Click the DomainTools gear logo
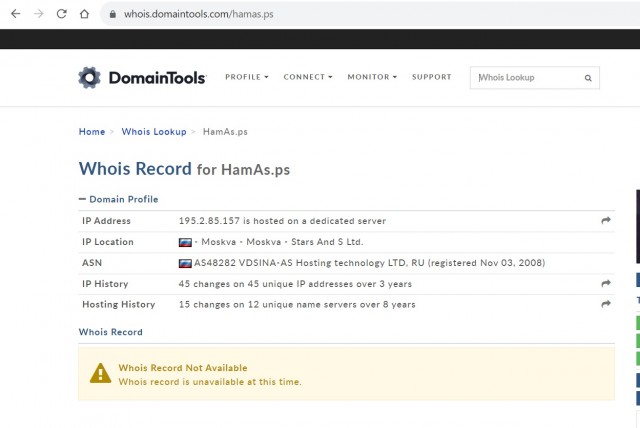The width and height of the screenshot is (640, 428). [89, 78]
